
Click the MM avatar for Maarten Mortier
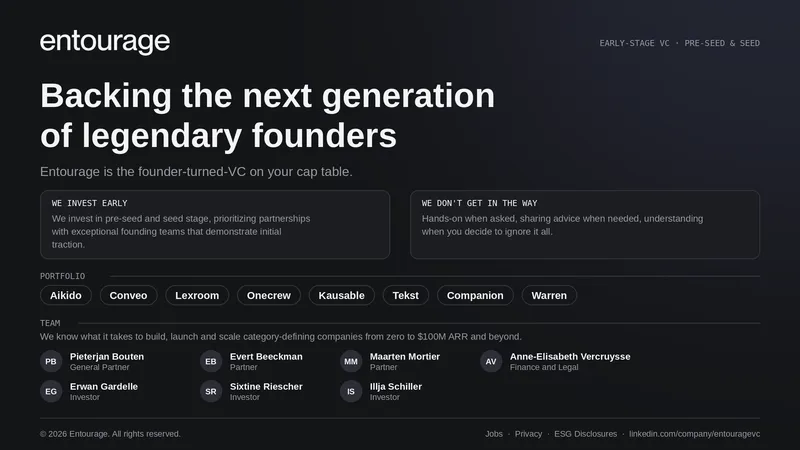(x=351, y=361)
